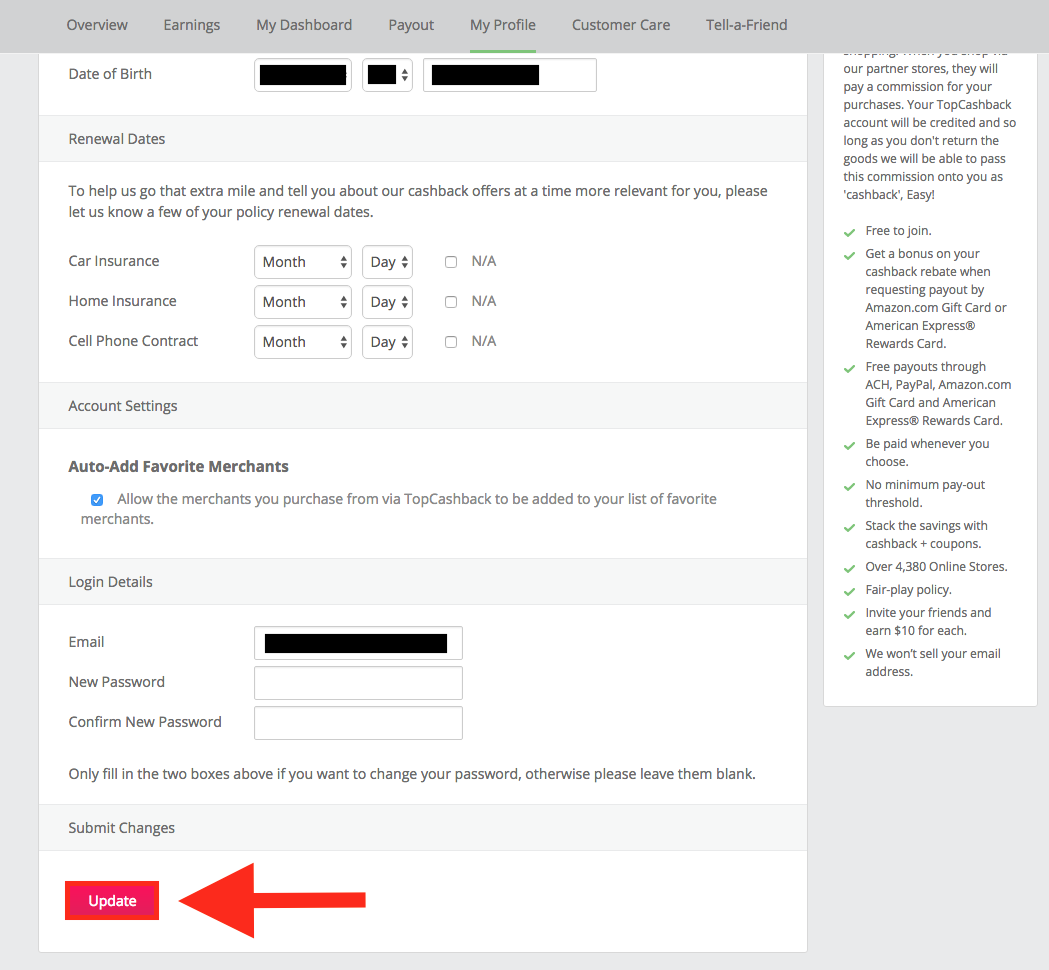Viewport: 1049px width, 970px height.
Task: Open Home Insurance Day dropdown
Action: tap(387, 302)
